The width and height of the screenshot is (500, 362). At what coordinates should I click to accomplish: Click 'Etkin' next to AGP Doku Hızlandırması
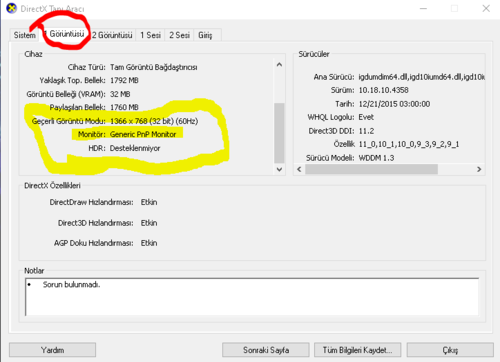[x=149, y=243]
